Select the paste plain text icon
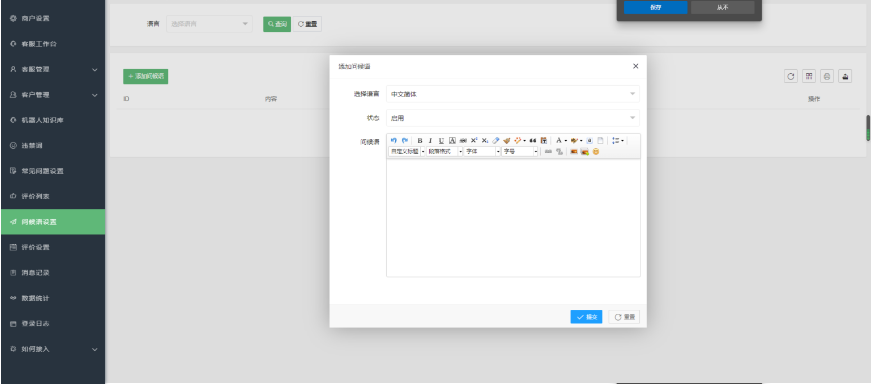The image size is (877, 384). [x=544, y=140]
